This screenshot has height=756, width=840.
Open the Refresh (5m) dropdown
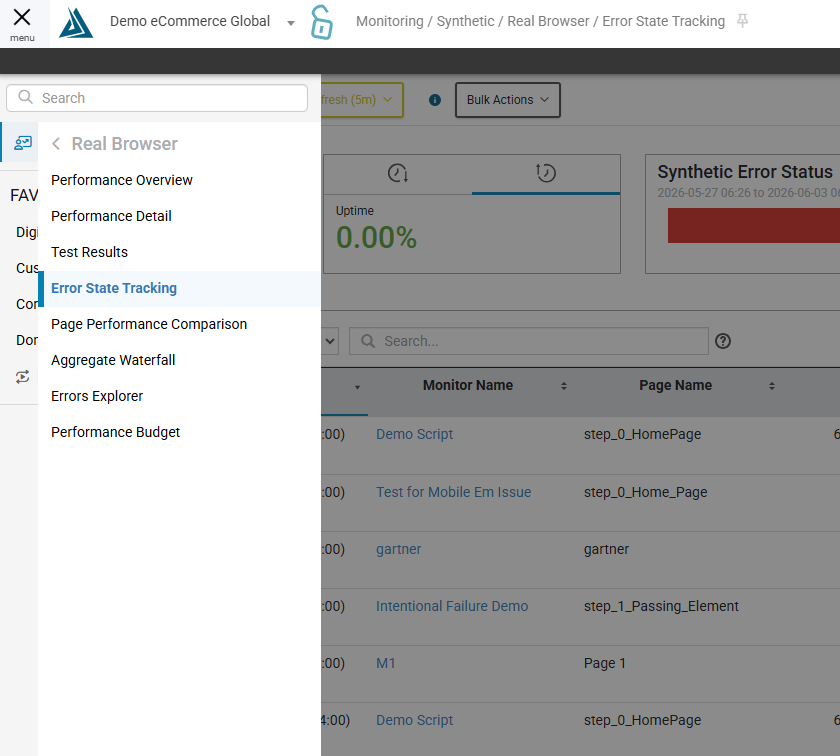click(362, 100)
